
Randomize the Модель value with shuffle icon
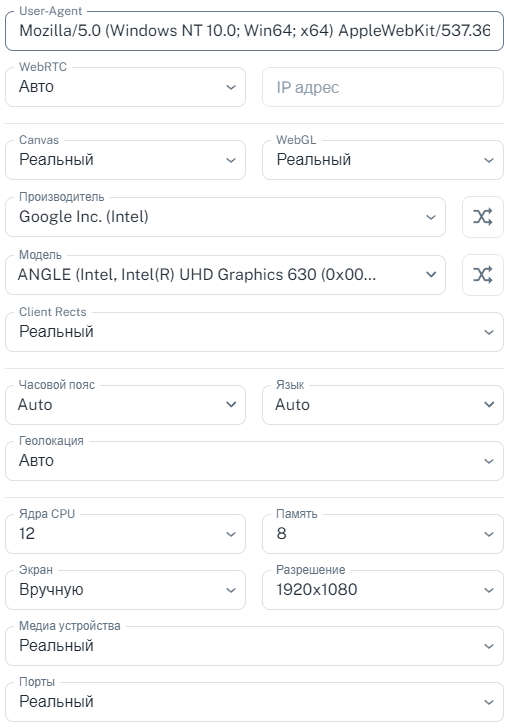[x=483, y=275]
